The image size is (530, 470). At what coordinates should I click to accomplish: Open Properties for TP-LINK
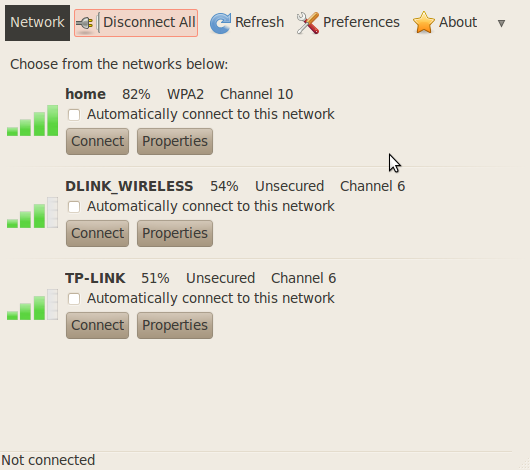tap(175, 325)
